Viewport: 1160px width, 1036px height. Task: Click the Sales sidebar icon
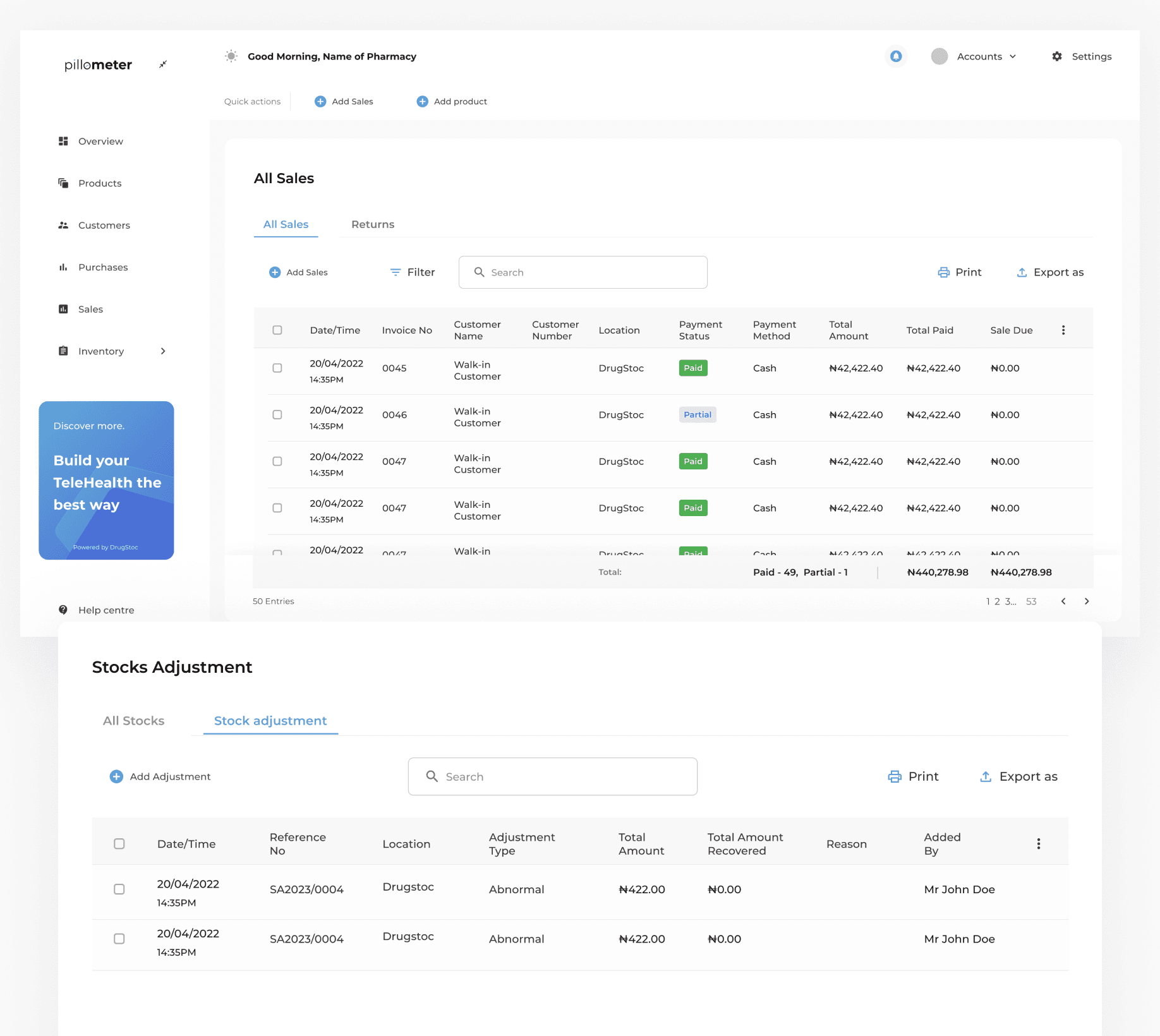coord(63,309)
